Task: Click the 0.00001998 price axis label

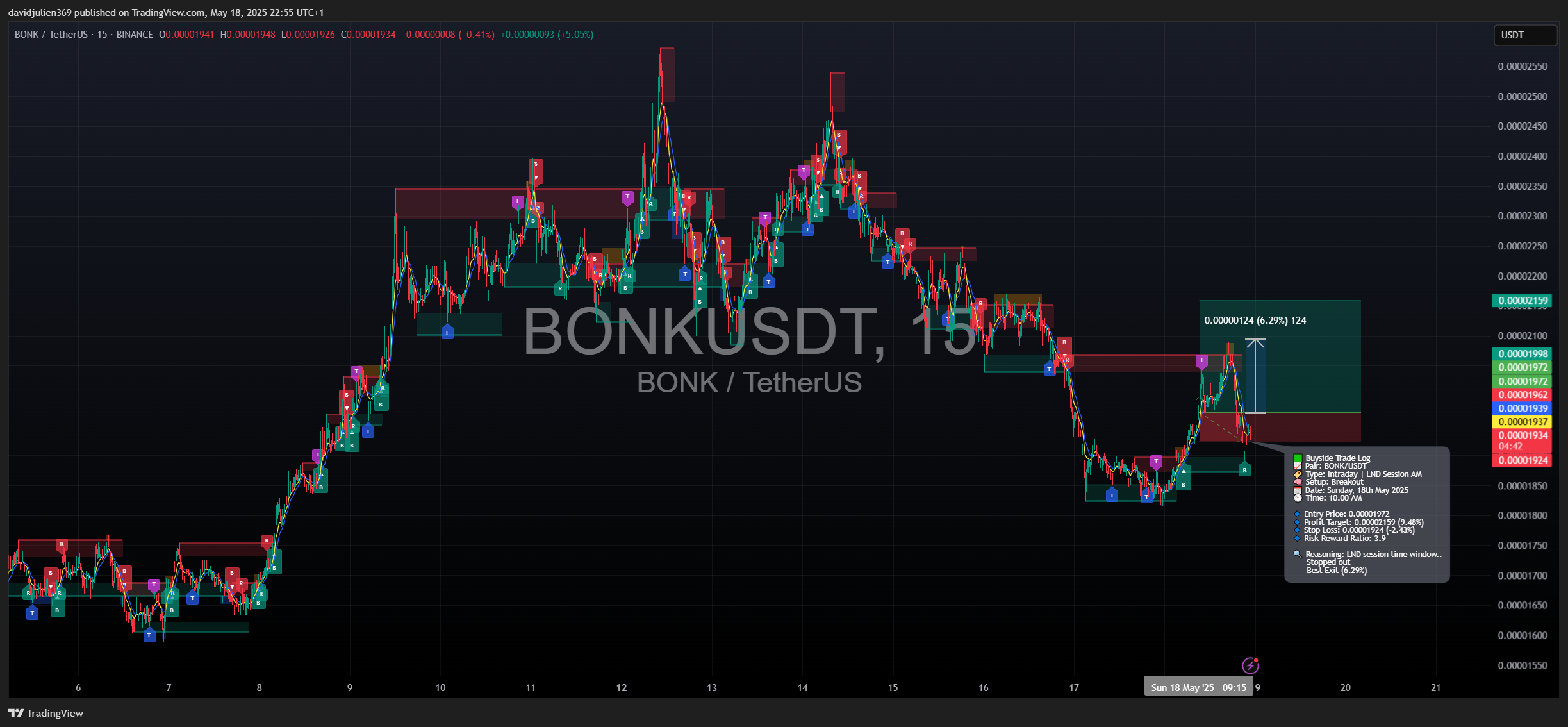Action: 1523,354
